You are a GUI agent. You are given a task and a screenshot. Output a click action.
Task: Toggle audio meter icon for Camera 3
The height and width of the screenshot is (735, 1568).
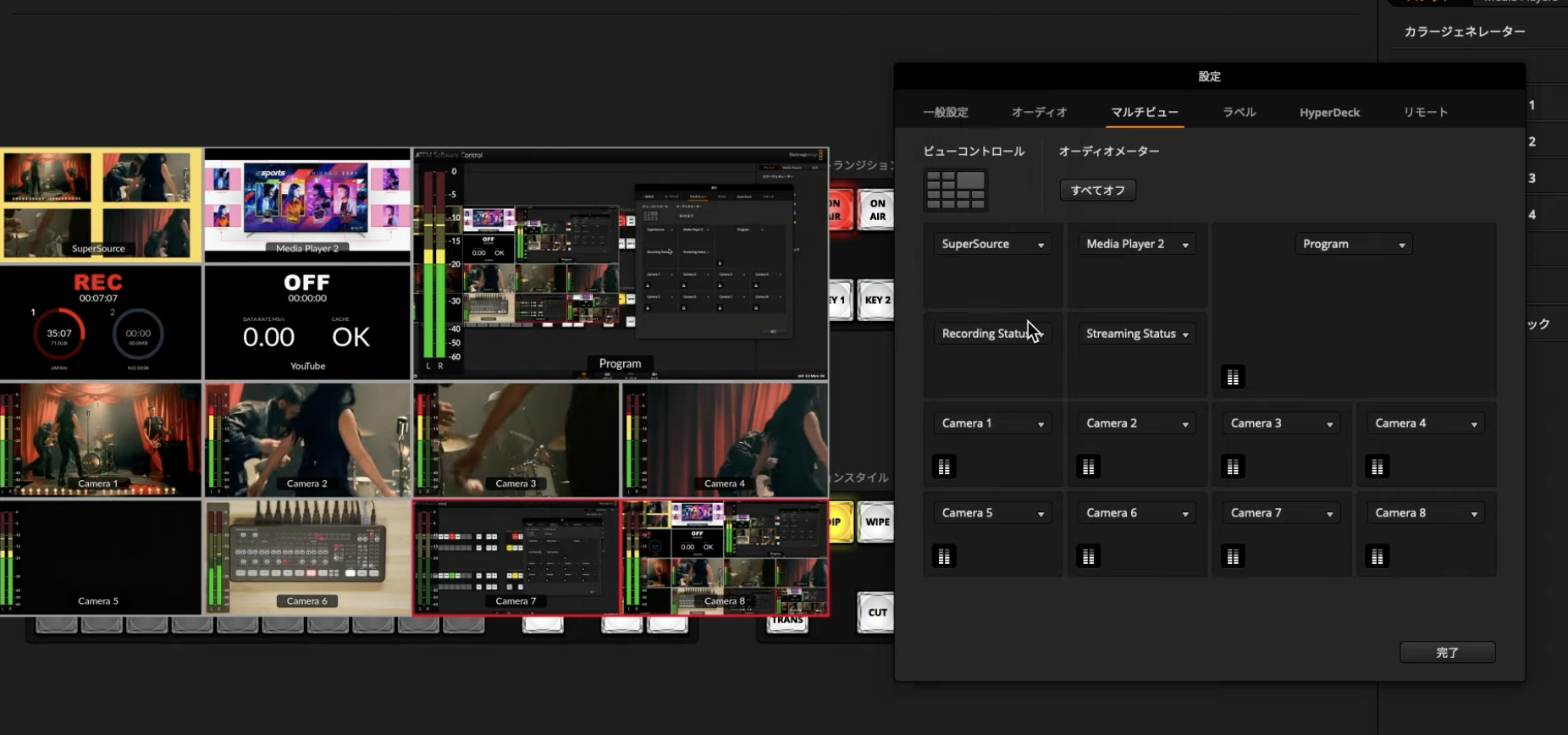point(1233,467)
